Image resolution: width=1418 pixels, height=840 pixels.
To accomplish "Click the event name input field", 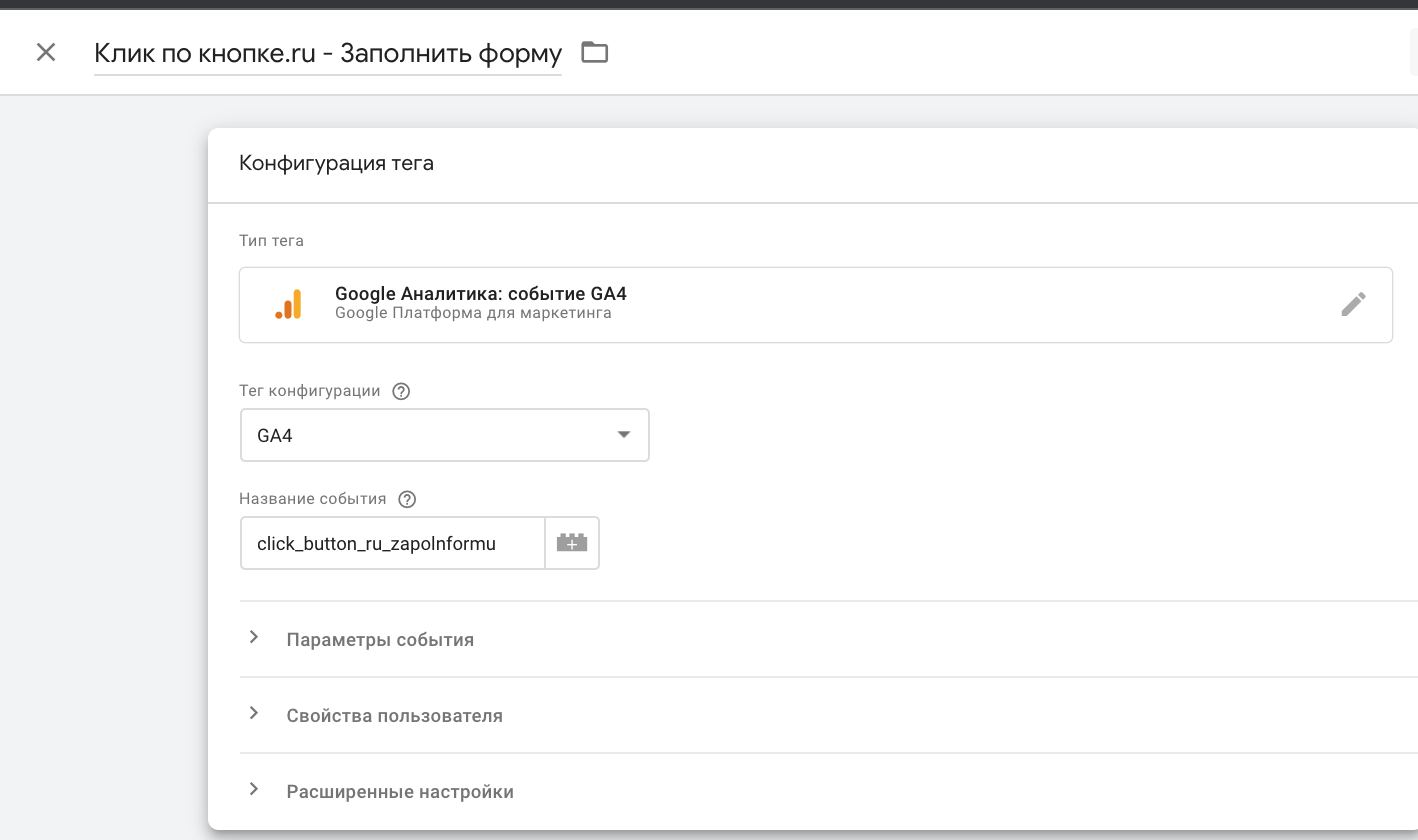I will pos(392,543).
